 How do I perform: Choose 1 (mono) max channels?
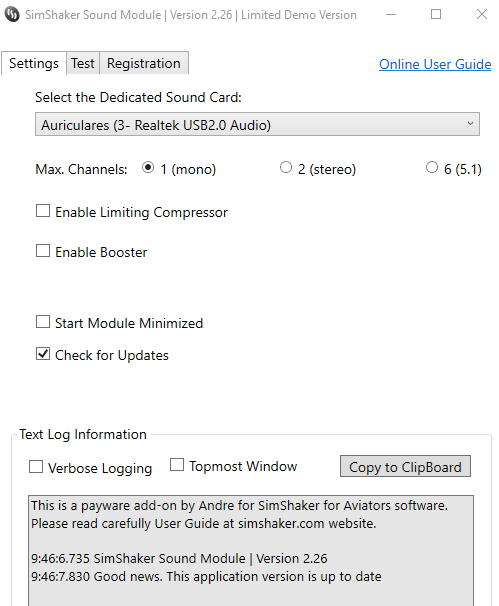tap(148, 167)
